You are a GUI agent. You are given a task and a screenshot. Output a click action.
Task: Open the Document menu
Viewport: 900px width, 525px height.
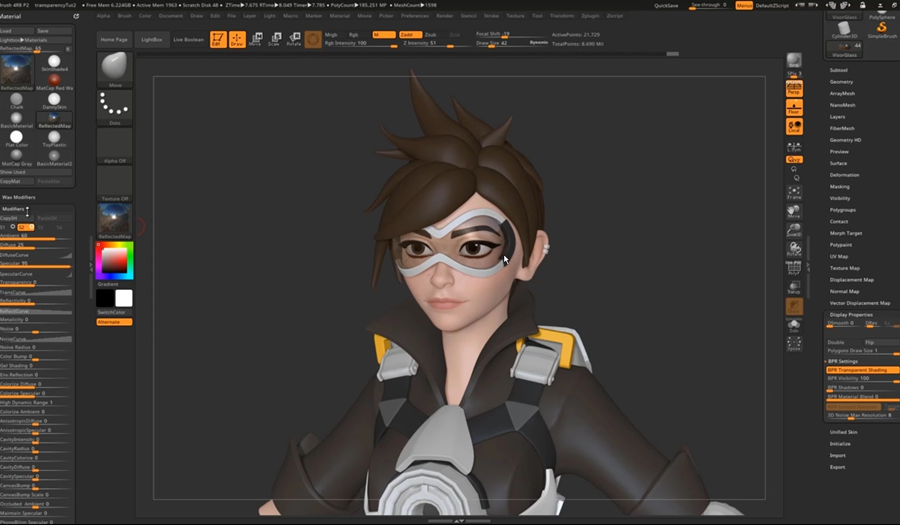170,16
